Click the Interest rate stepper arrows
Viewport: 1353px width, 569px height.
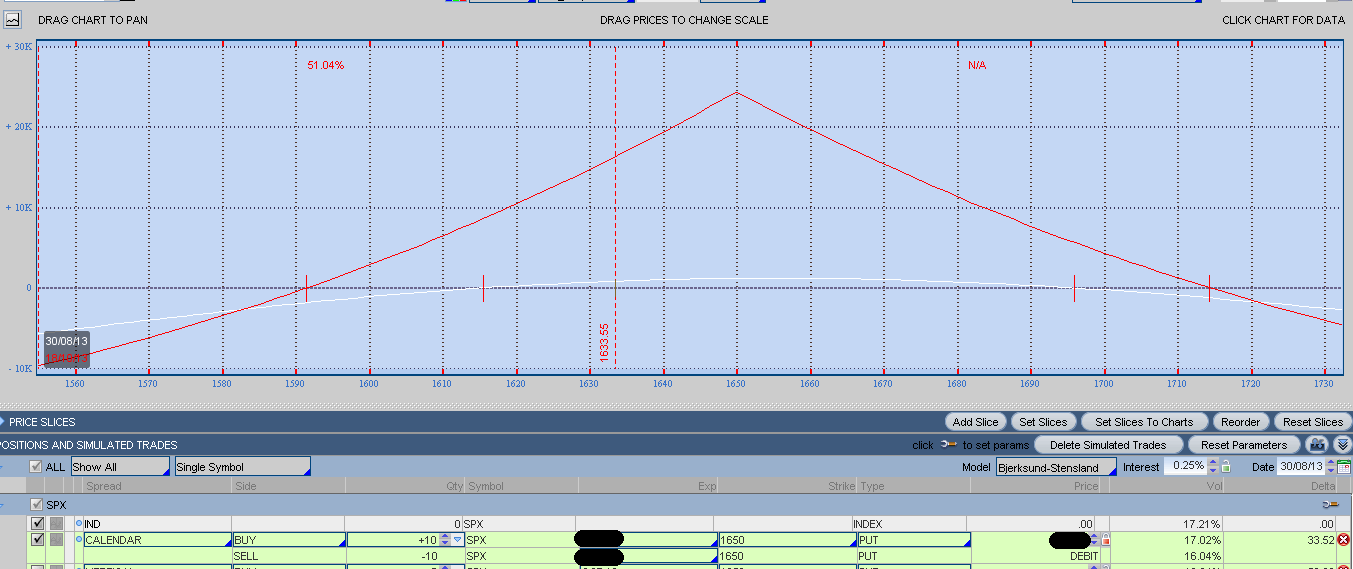point(1214,467)
